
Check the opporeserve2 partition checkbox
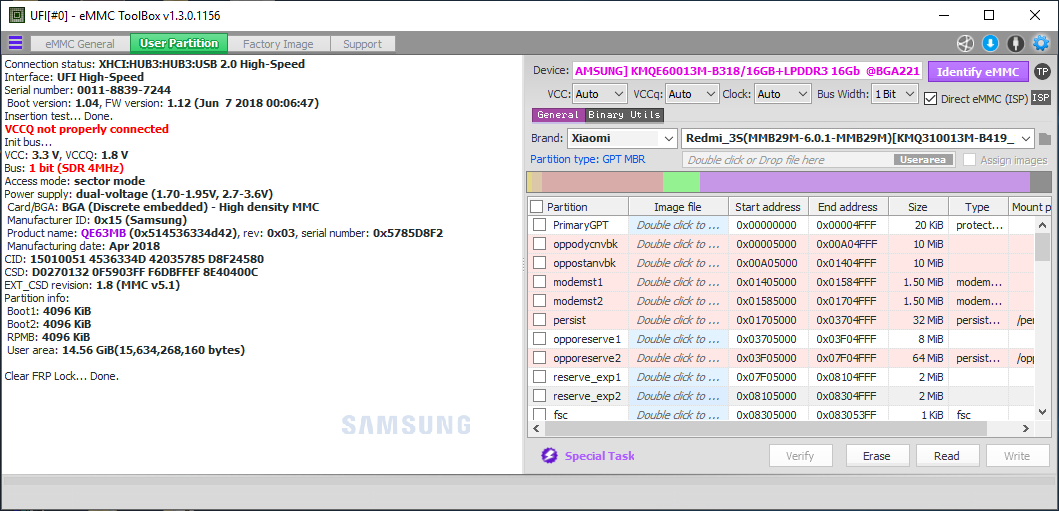click(x=539, y=357)
